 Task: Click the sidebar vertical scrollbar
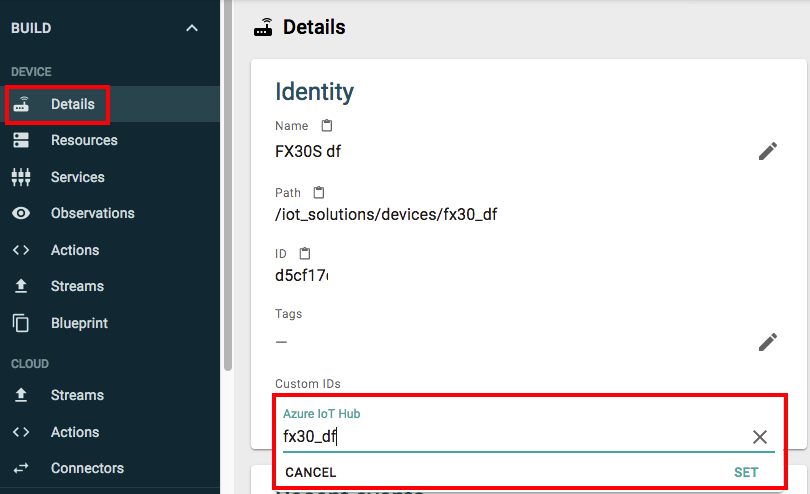228,186
